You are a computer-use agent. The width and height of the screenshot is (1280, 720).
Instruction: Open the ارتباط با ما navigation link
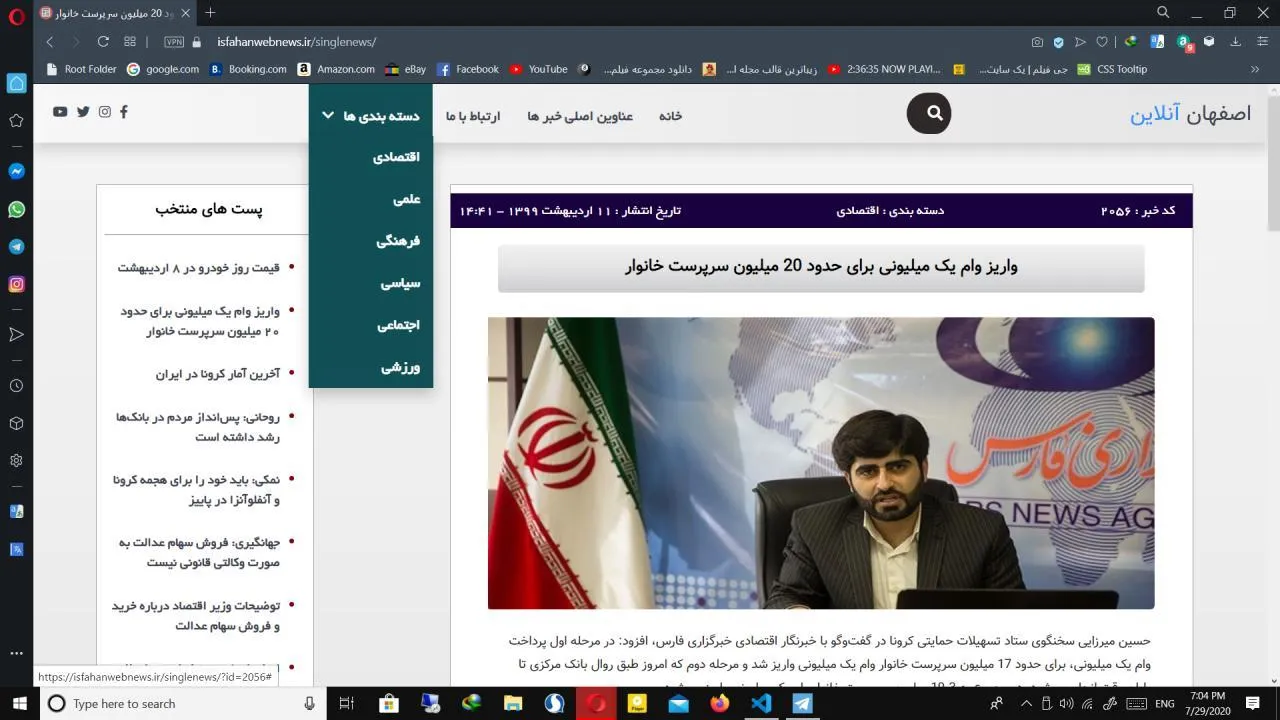(x=473, y=116)
